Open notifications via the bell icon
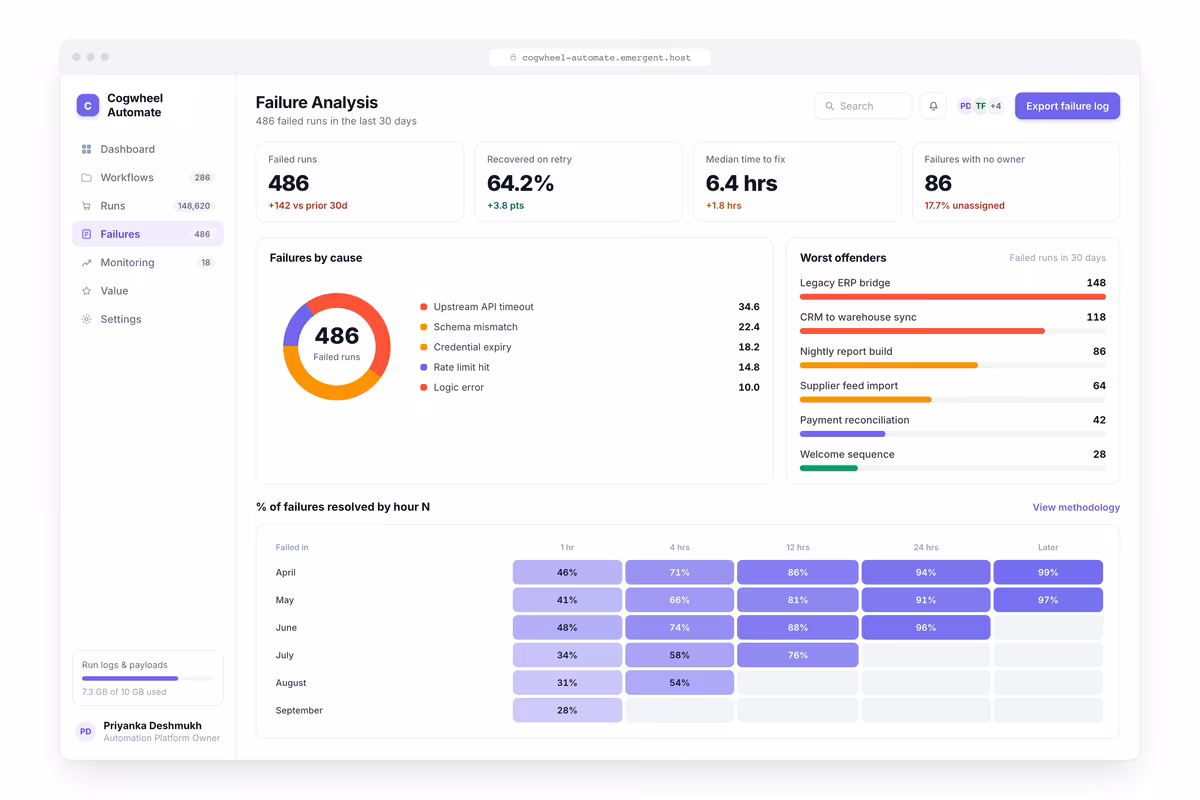The height and width of the screenshot is (800, 1200). coord(933,106)
